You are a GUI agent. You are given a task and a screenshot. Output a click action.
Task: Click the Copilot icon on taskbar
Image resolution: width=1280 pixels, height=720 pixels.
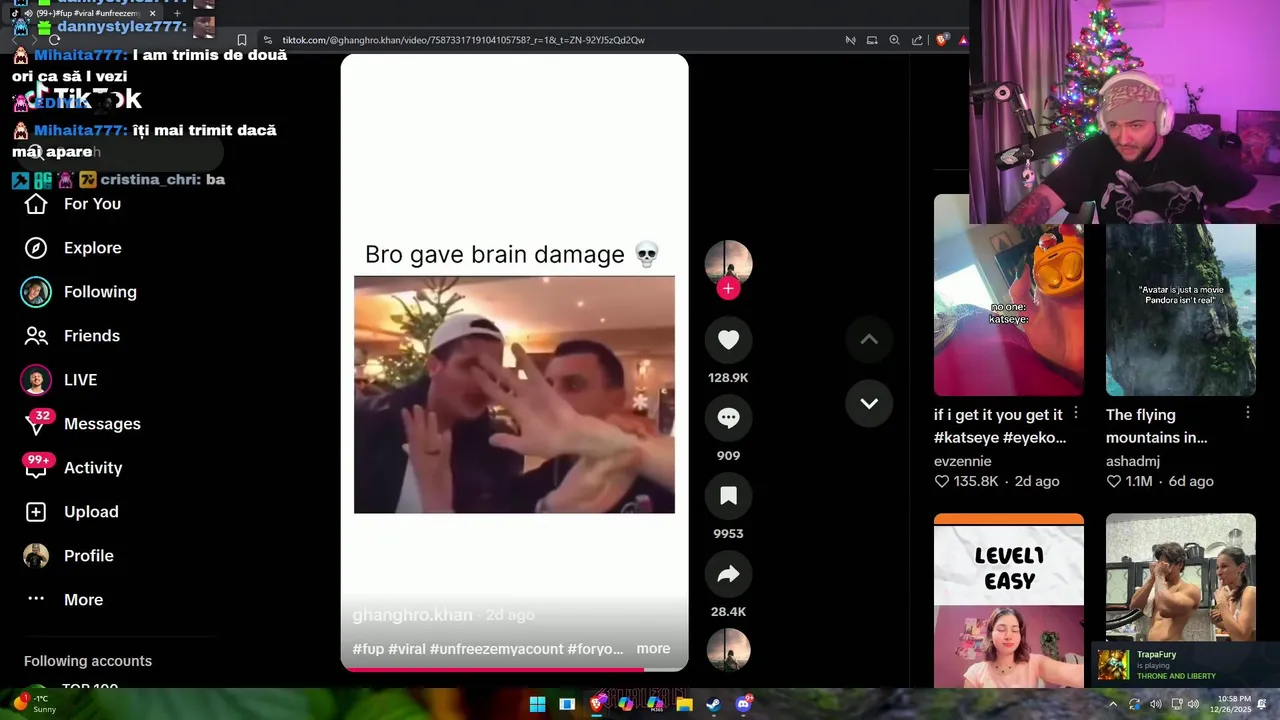pyautogui.click(x=626, y=704)
